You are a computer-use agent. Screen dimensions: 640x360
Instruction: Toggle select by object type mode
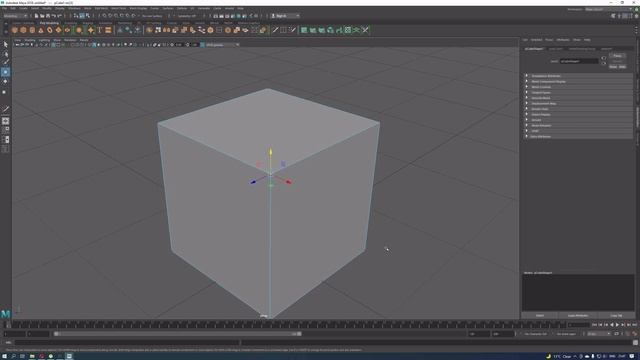pos(82,16)
